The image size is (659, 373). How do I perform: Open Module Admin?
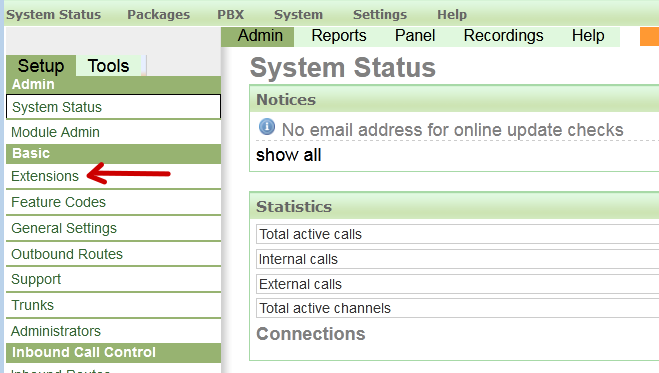pyautogui.click(x=113, y=132)
